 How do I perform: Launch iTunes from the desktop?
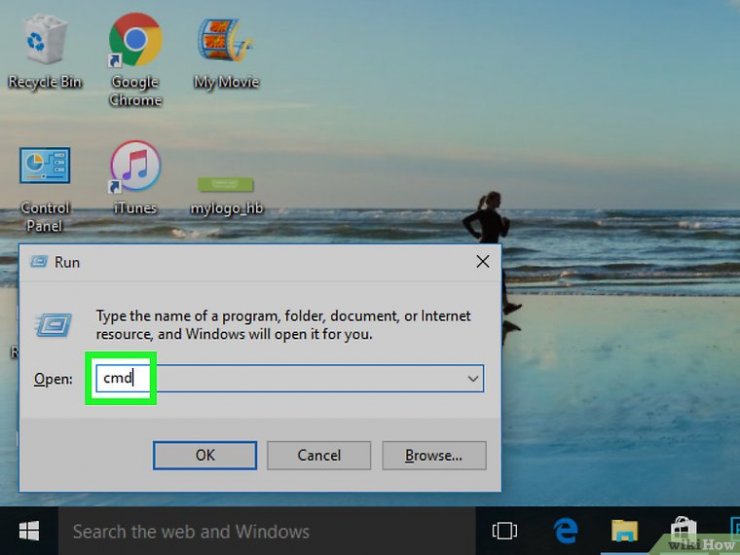point(135,177)
